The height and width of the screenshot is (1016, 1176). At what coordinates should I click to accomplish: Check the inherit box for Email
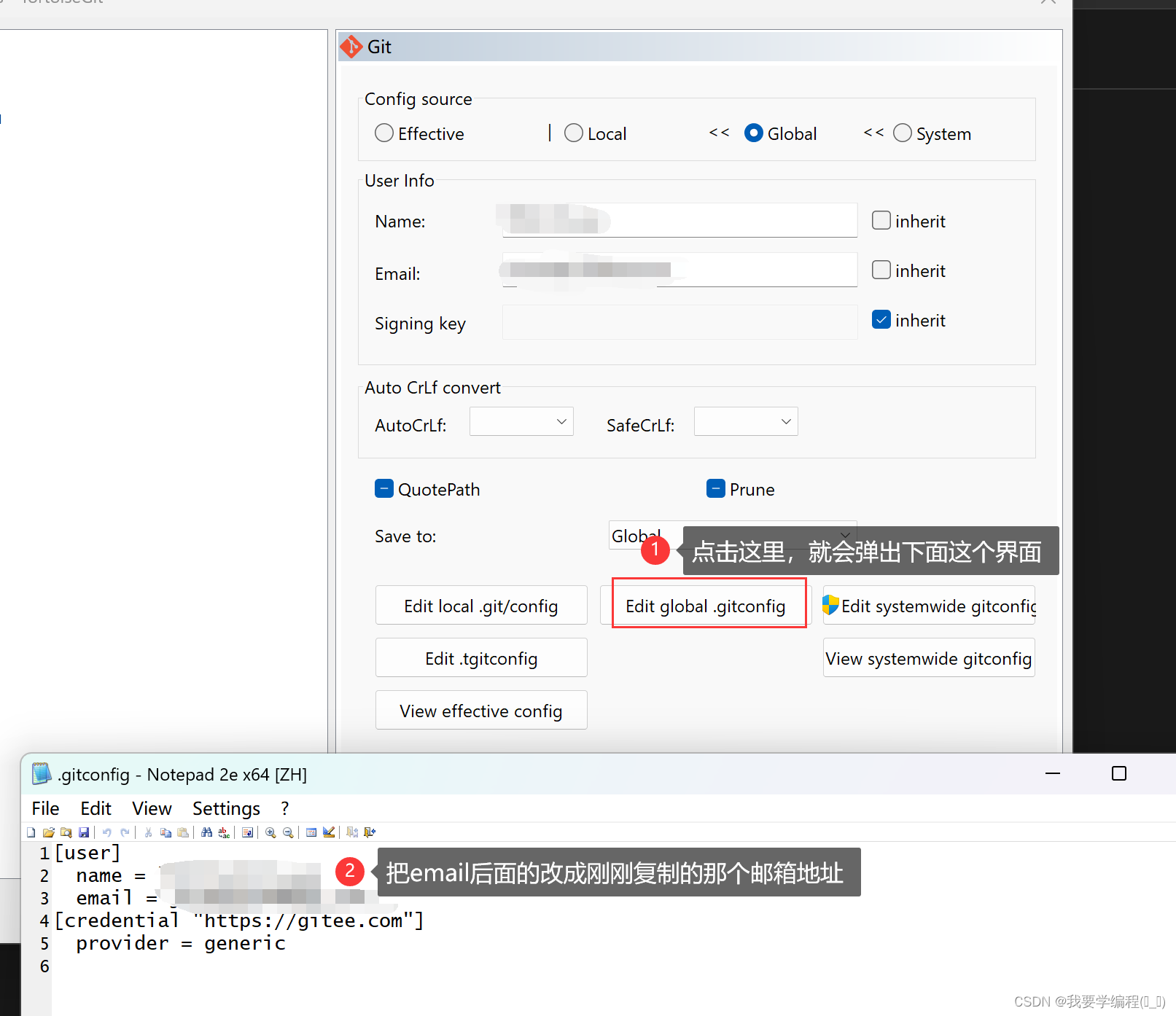(881, 270)
